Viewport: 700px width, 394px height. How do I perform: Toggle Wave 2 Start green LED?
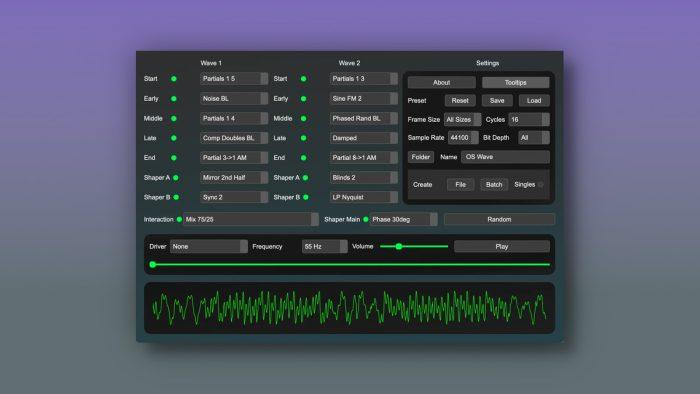coord(304,79)
